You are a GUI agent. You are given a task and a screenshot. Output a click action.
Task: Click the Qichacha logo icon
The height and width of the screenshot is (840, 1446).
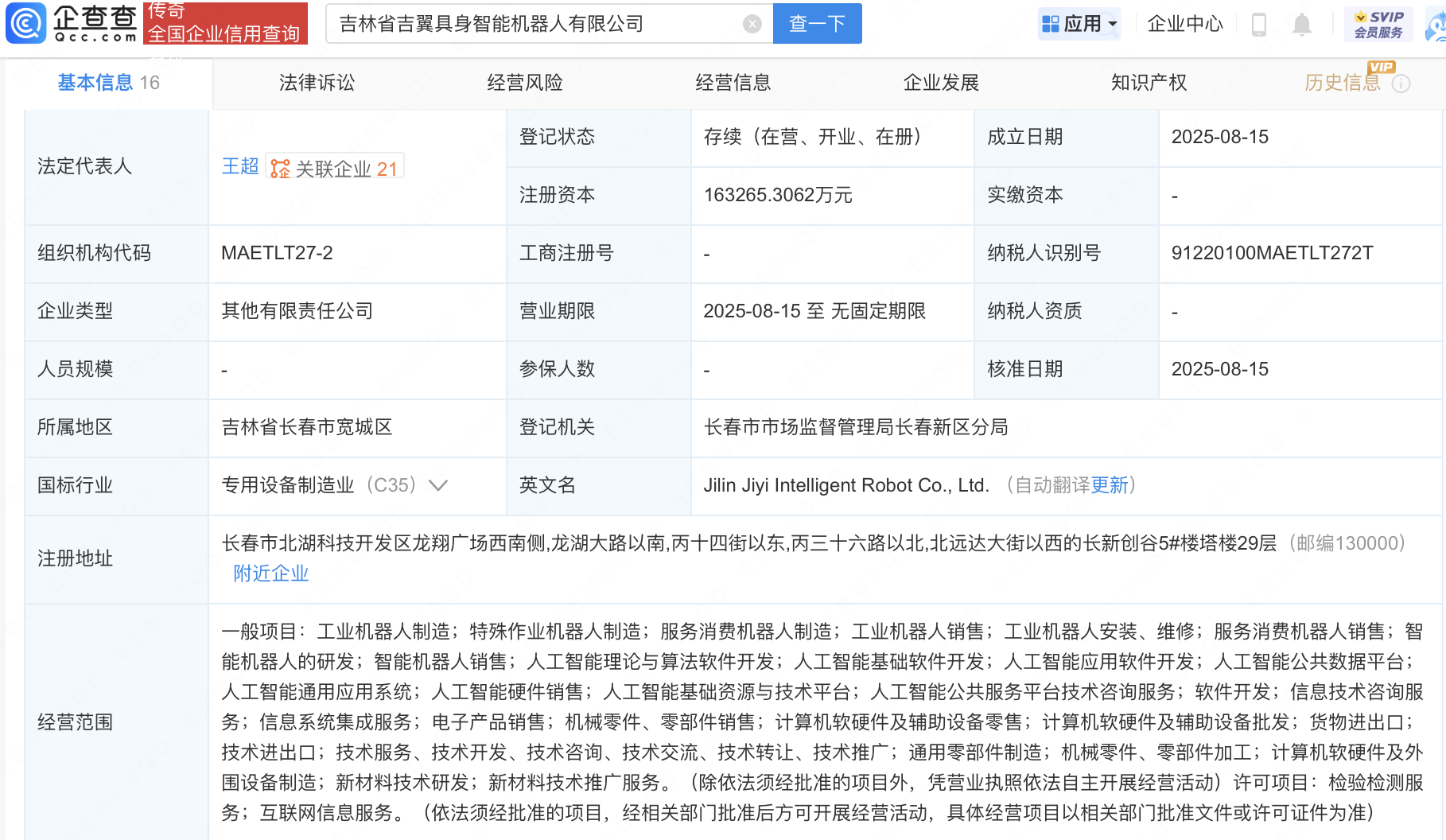(x=26, y=23)
